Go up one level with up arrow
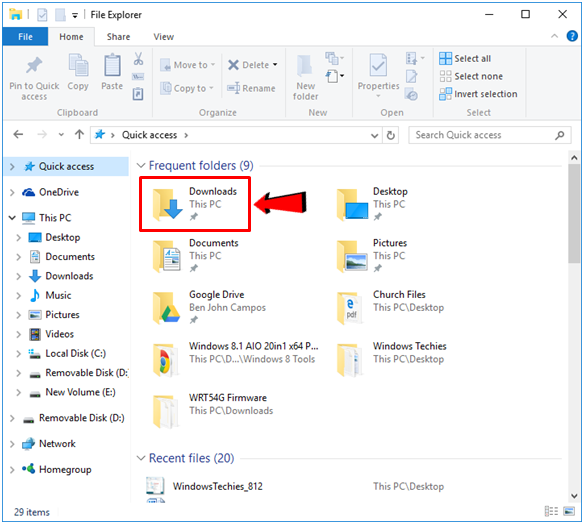 (79, 135)
